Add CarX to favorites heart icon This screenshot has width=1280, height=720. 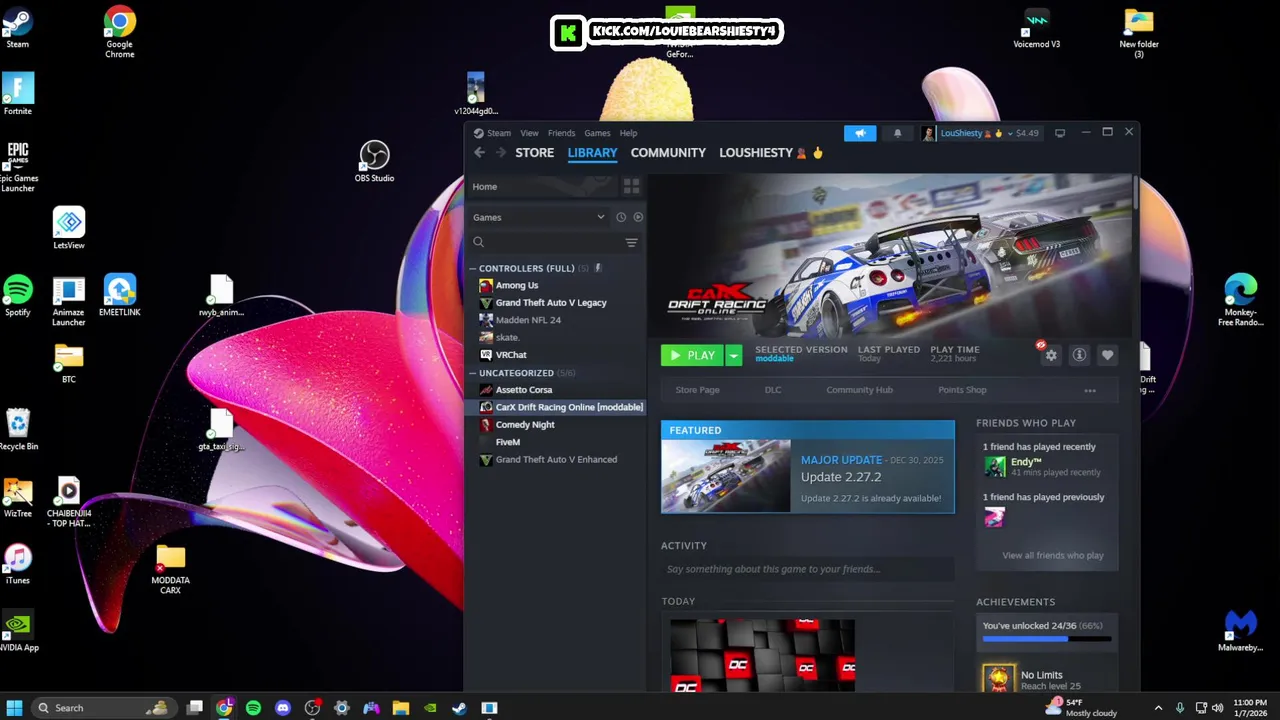tap(1107, 355)
